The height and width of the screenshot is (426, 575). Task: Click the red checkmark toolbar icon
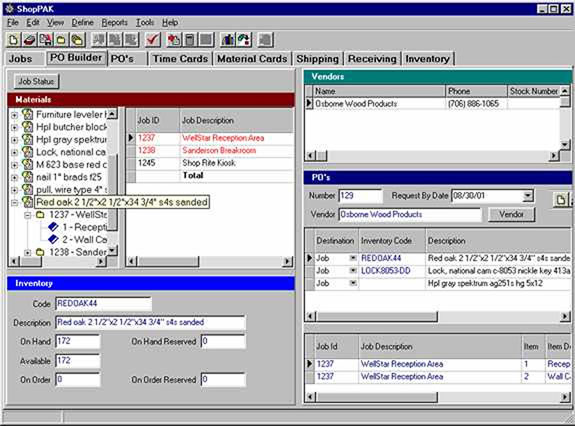(153, 40)
